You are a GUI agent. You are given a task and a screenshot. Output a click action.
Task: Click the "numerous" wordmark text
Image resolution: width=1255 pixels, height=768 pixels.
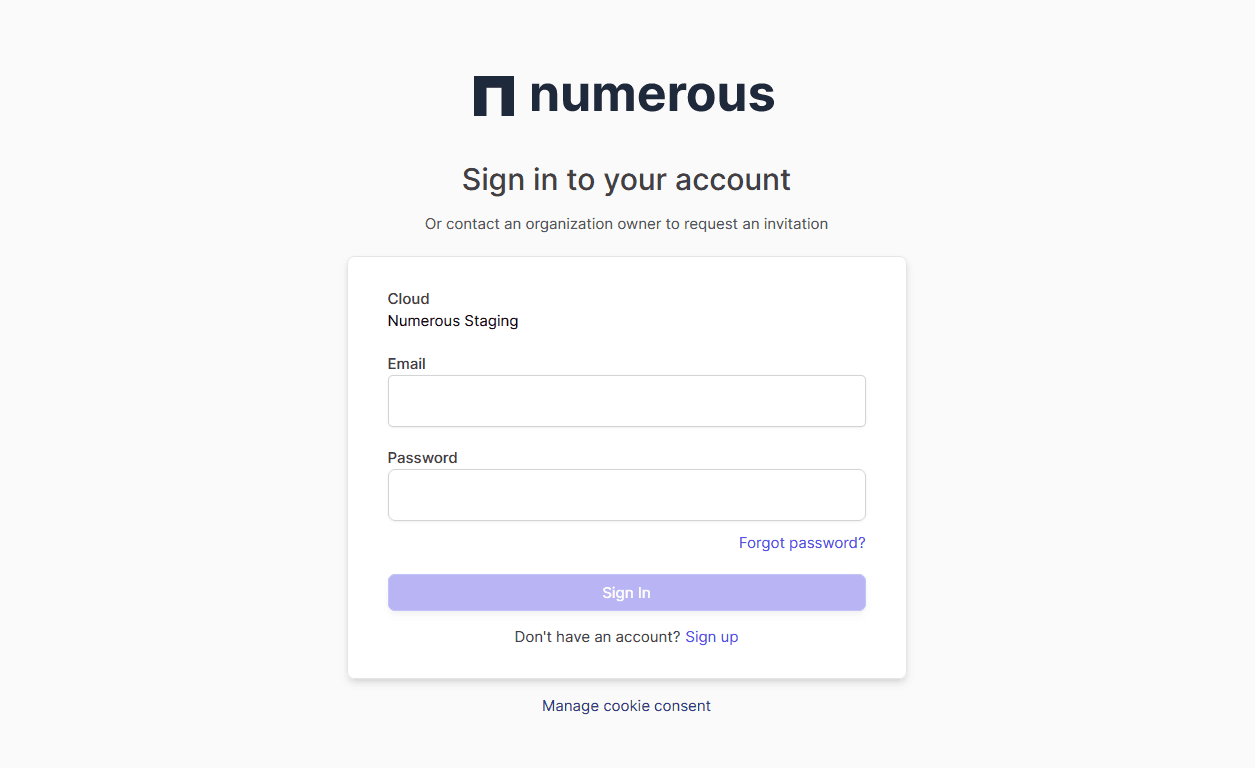tap(651, 95)
